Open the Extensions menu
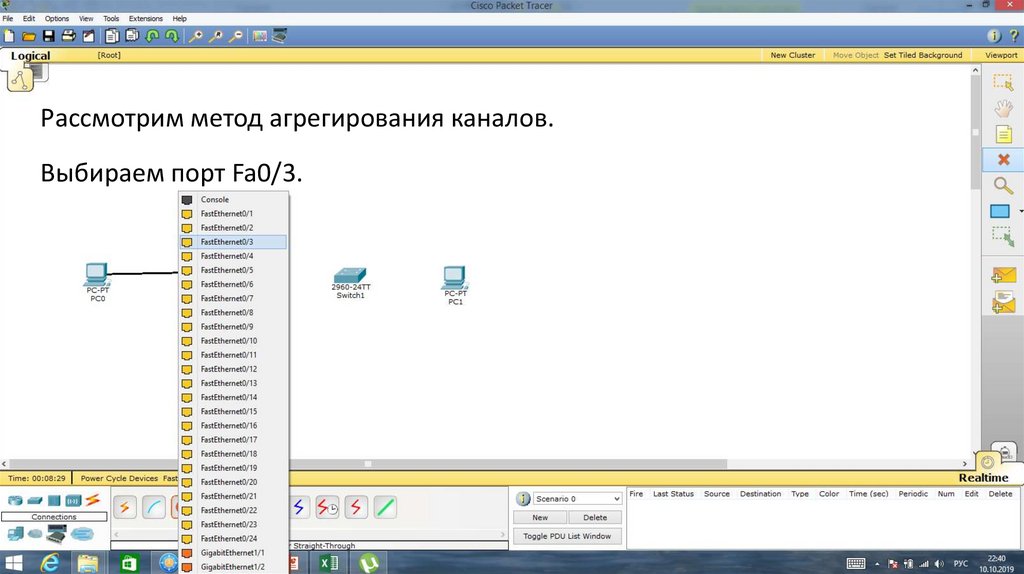Image resolution: width=1024 pixels, height=574 pixels. click(146, 18)
